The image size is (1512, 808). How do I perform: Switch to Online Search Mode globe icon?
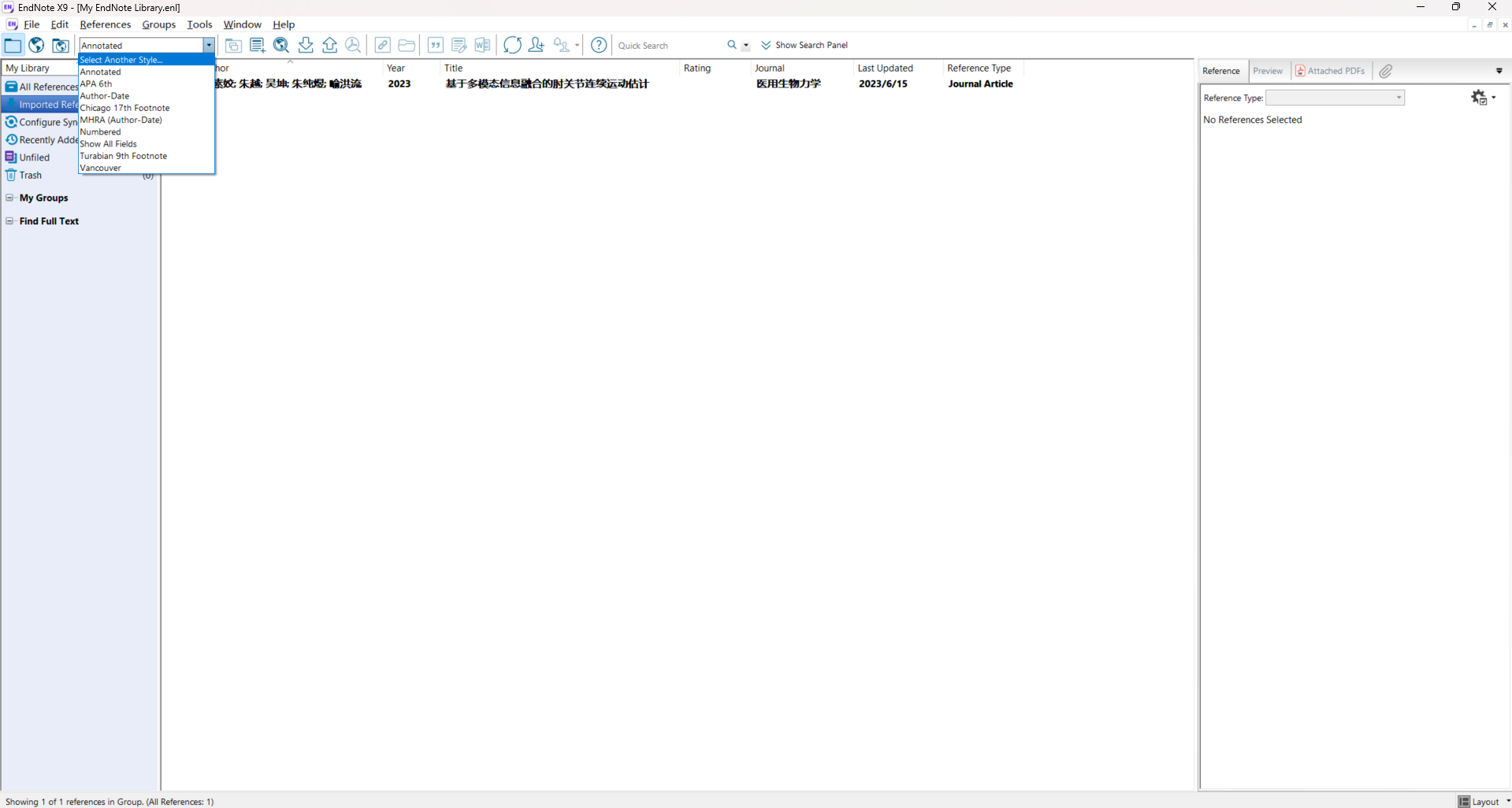pos(36,46)
